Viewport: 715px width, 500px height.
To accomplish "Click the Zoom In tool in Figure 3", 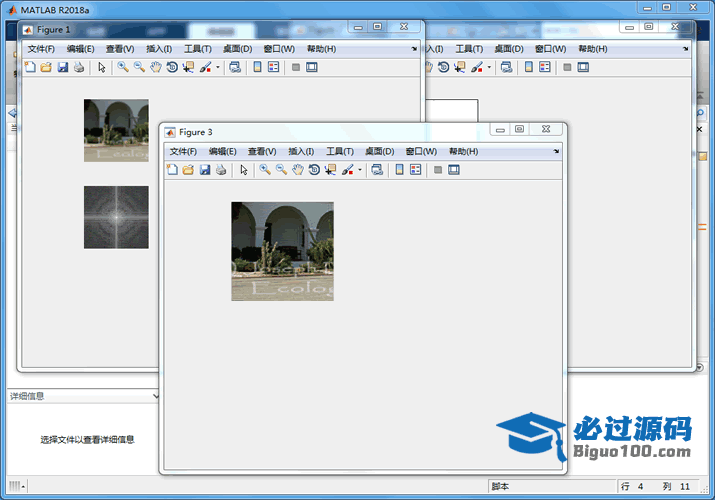I will pyautogui.click(x=265, y=170).
